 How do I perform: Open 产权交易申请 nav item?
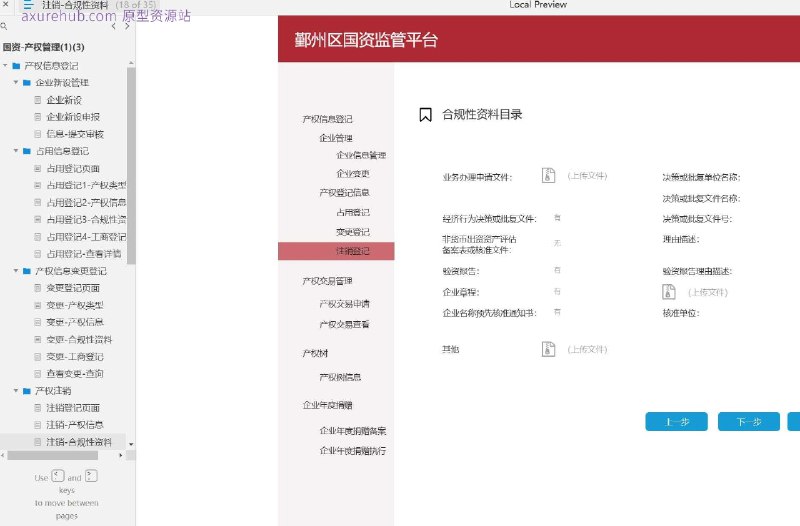pos(344,304)
